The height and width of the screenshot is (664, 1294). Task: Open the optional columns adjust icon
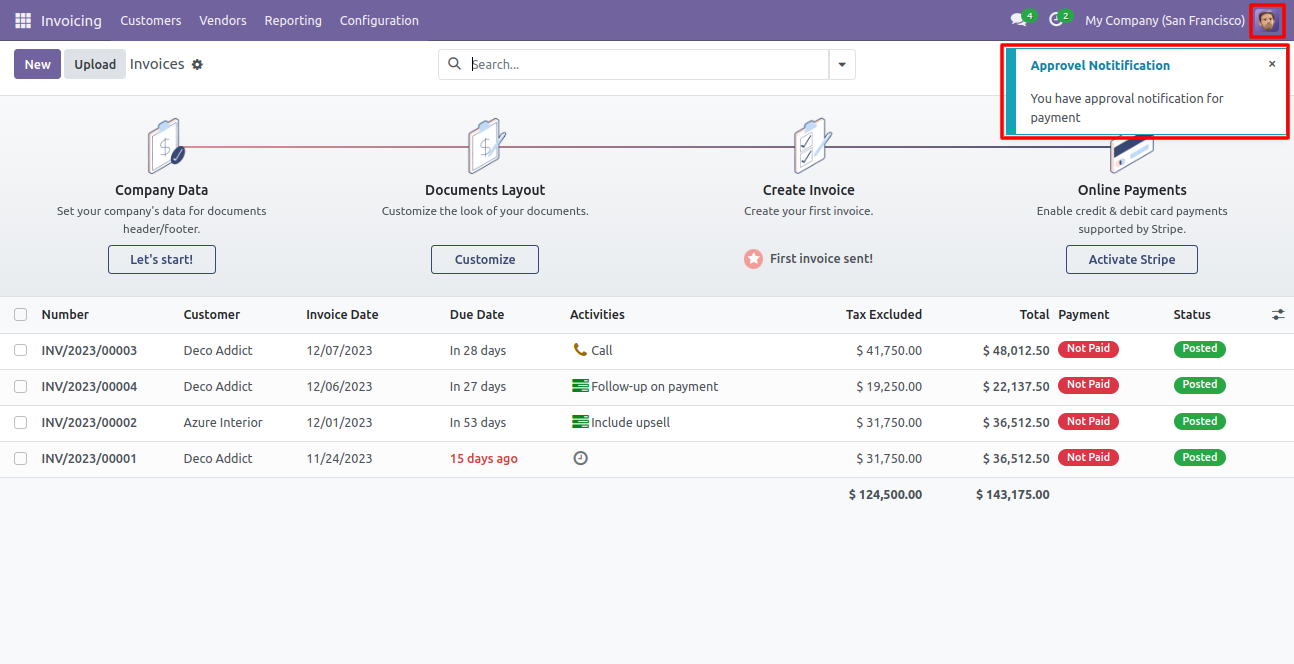1278,315
